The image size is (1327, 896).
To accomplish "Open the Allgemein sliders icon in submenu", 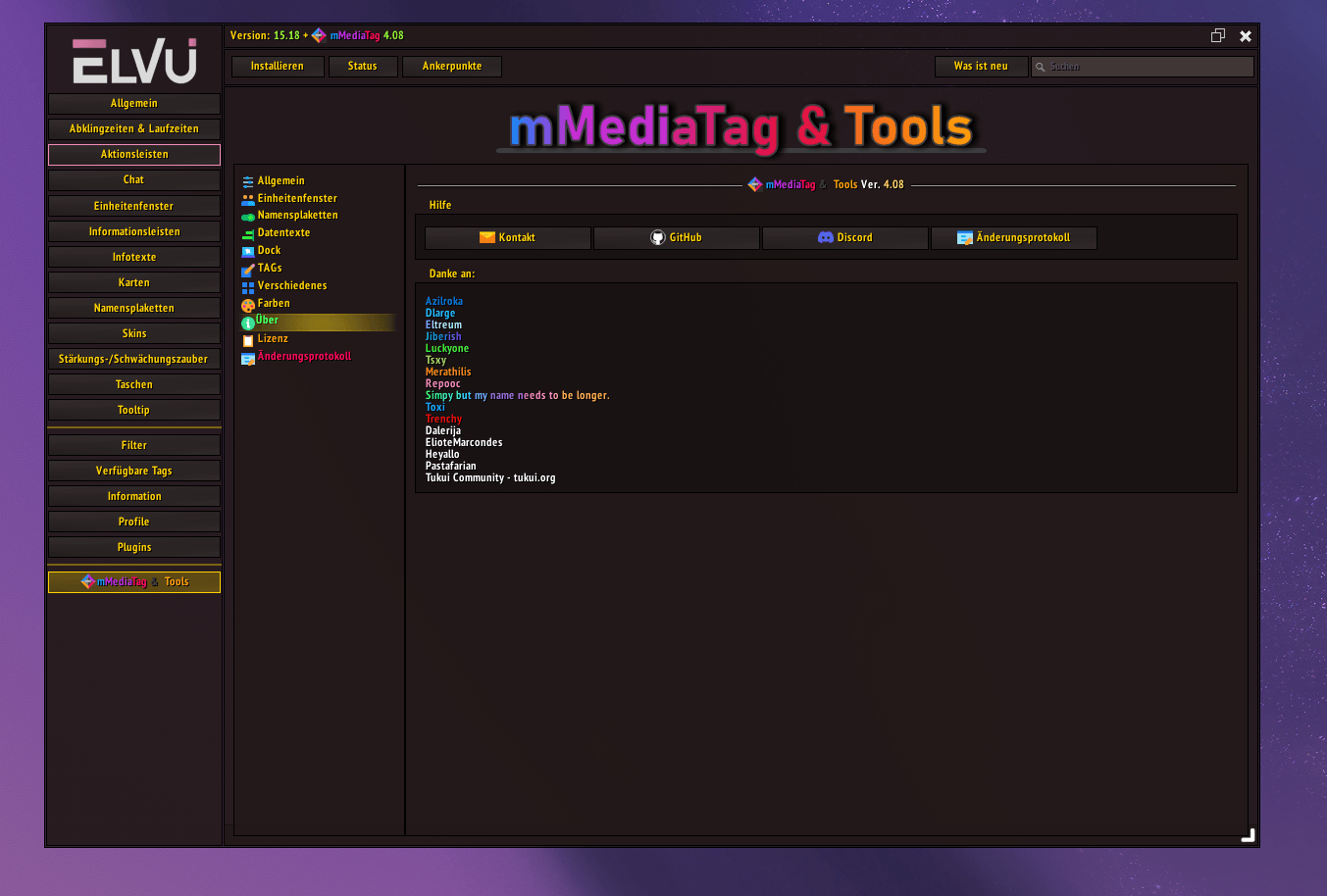I will coord(248,181).
